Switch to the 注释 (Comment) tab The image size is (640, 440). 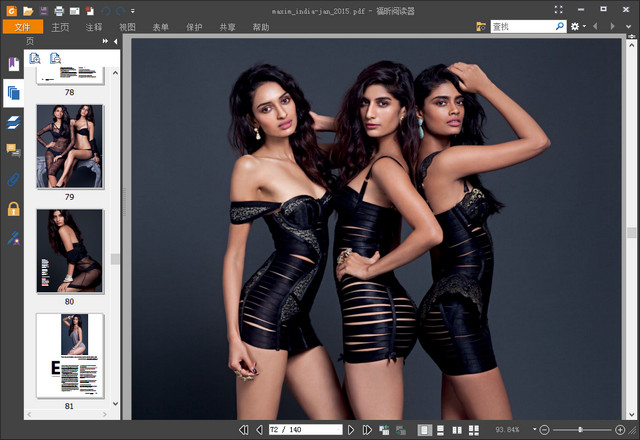pos(94,27)
